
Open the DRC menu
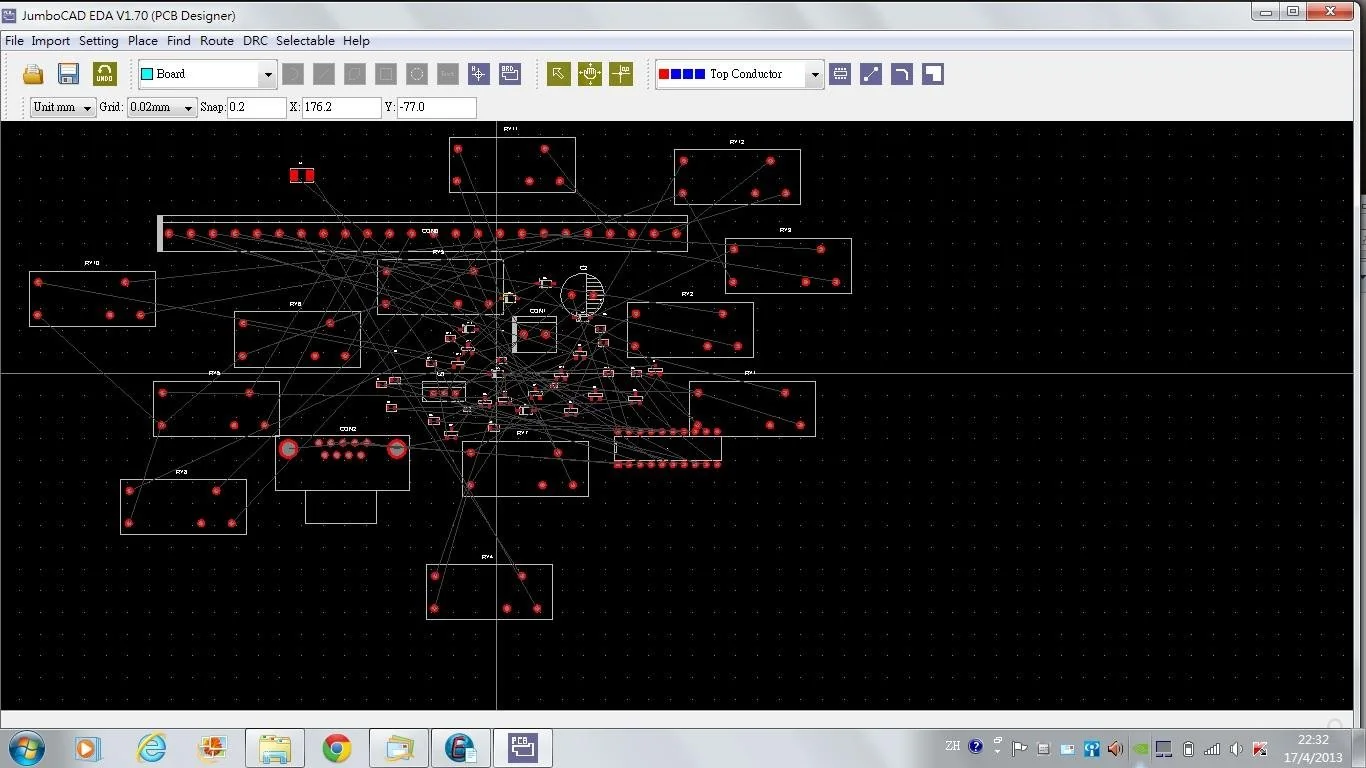coord(254,40)
